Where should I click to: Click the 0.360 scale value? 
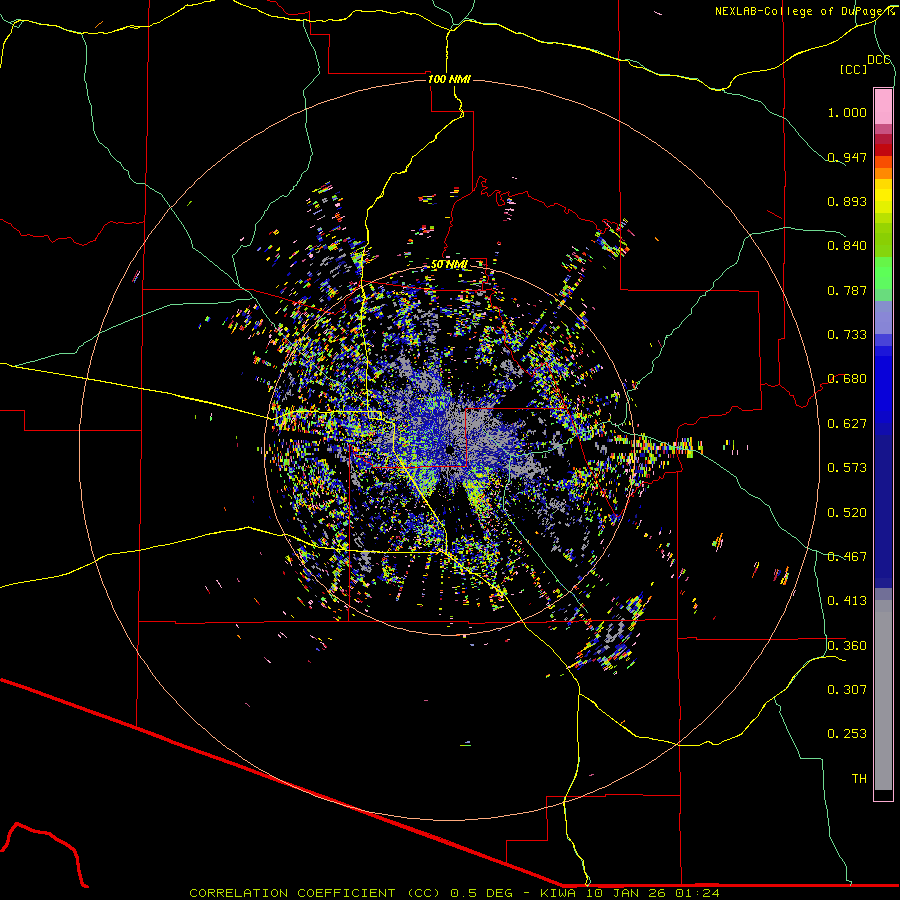click(847, 646)
